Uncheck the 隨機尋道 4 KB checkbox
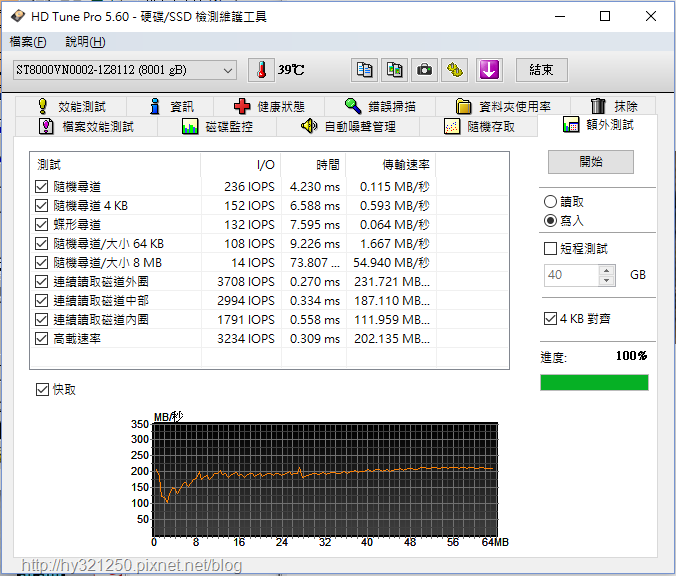 [x=41, y=206]
